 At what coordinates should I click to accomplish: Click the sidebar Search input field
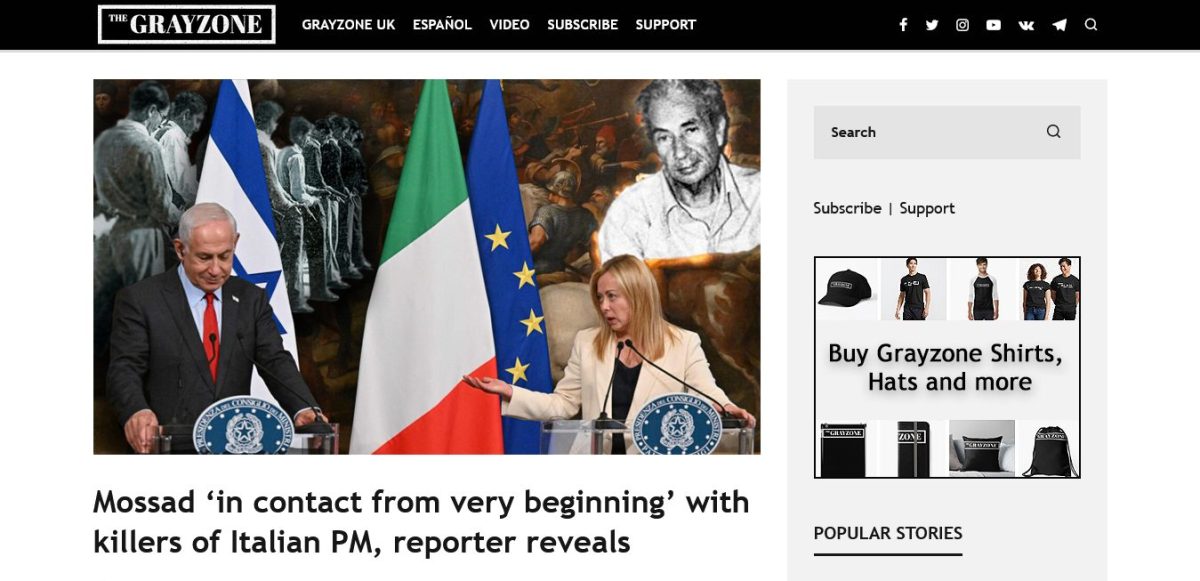pos(947,132)
